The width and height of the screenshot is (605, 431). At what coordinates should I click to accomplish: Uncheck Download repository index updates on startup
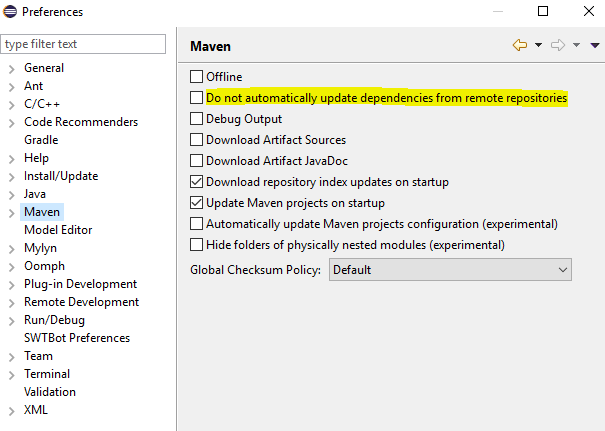pos(196,182)
